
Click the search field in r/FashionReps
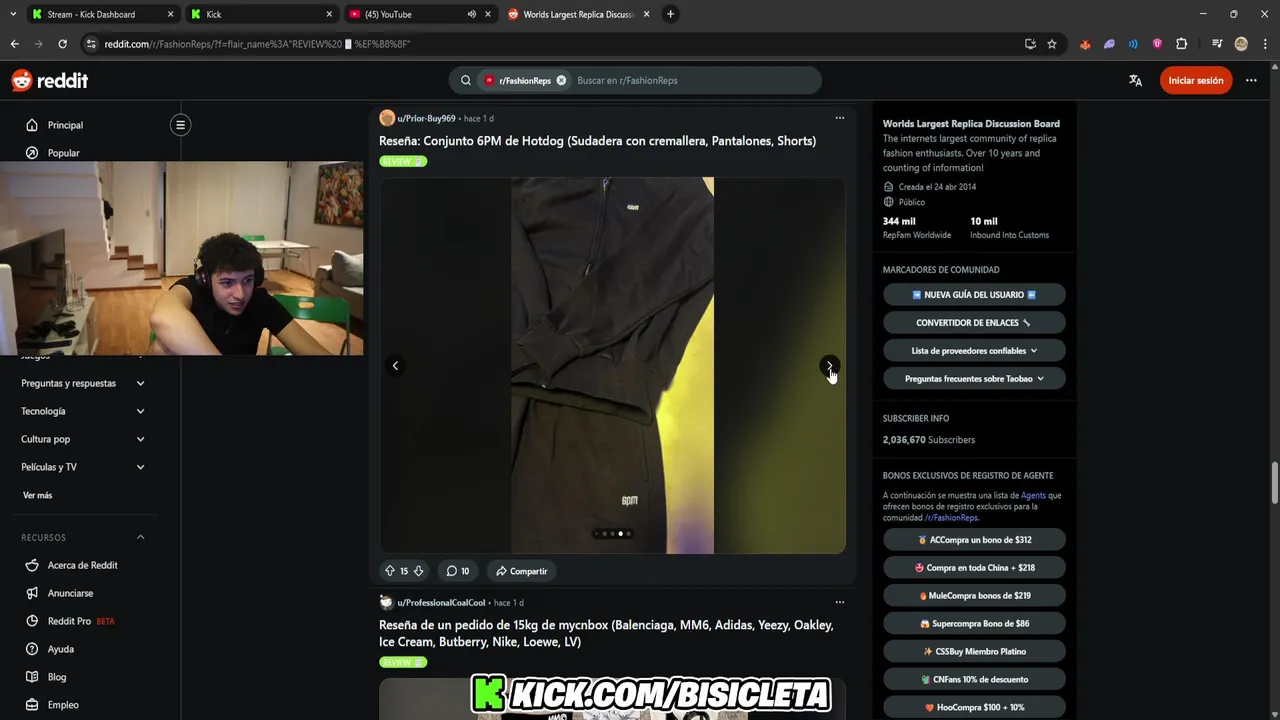pos(694,80)
